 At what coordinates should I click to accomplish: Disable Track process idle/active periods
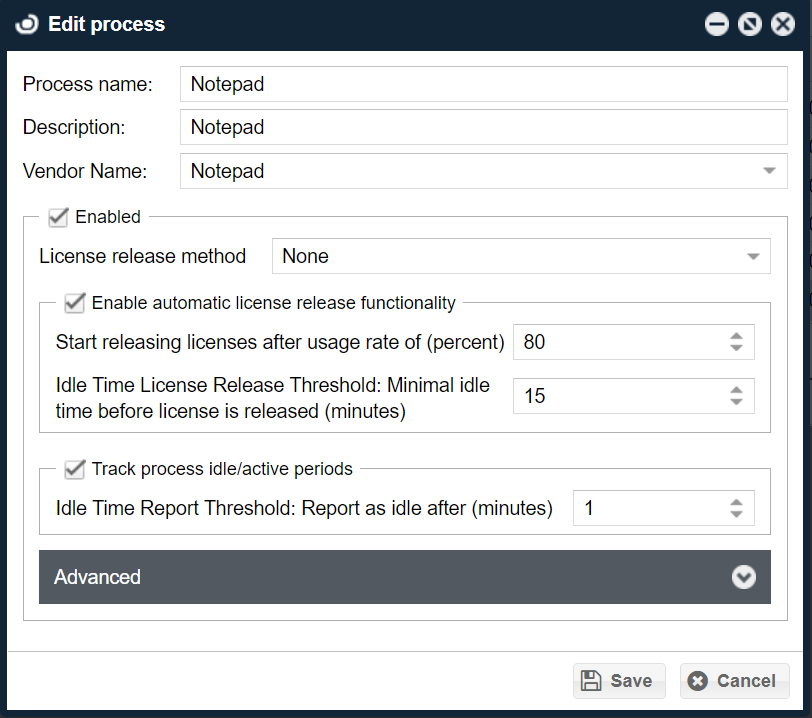[74, 468]
